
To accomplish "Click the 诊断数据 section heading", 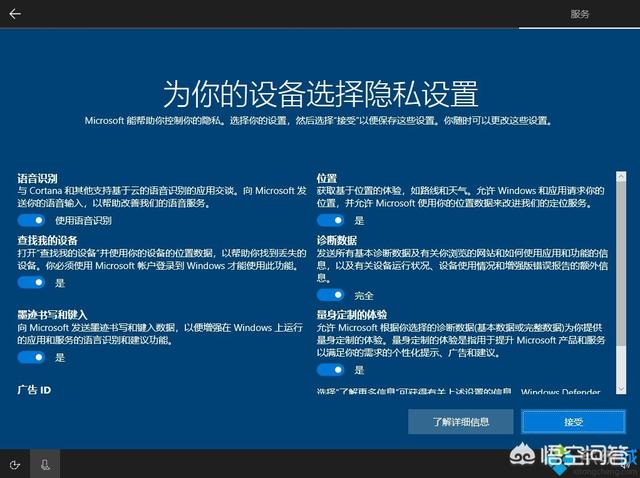I will 336,240.
